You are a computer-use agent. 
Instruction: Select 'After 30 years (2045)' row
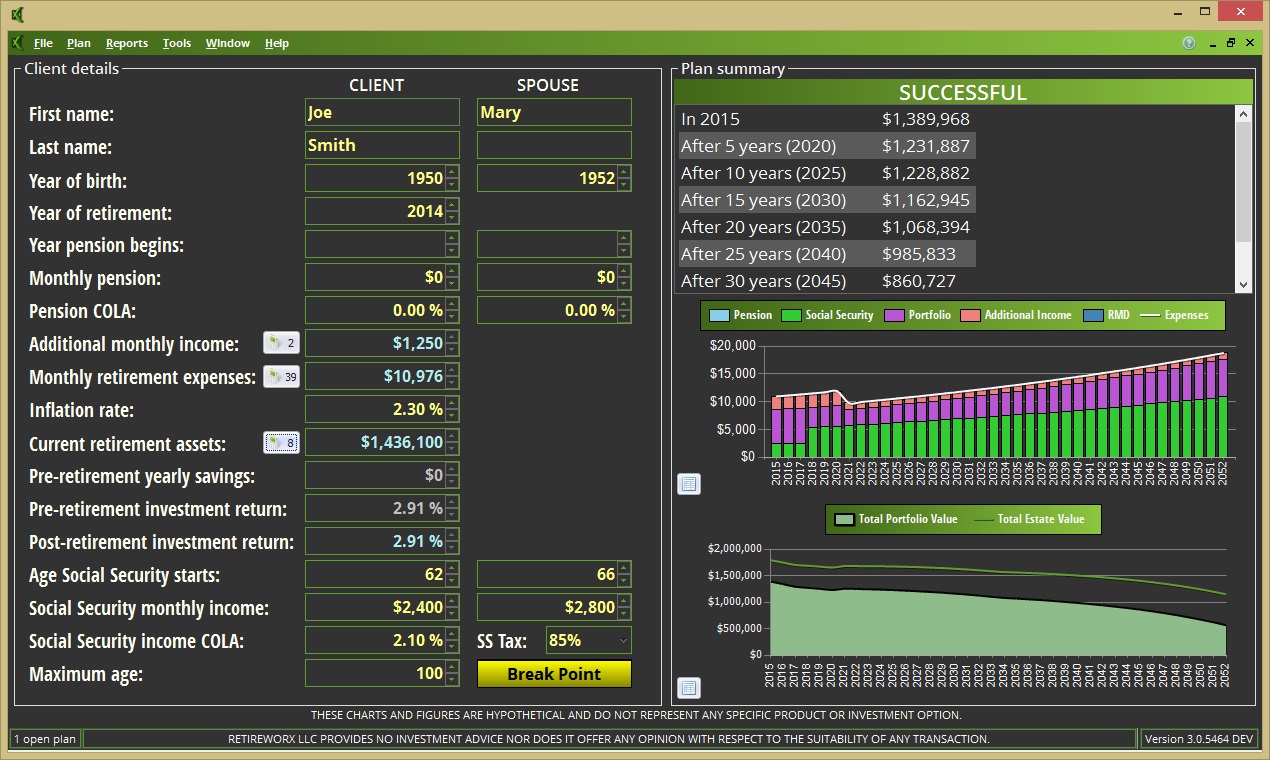827,281
